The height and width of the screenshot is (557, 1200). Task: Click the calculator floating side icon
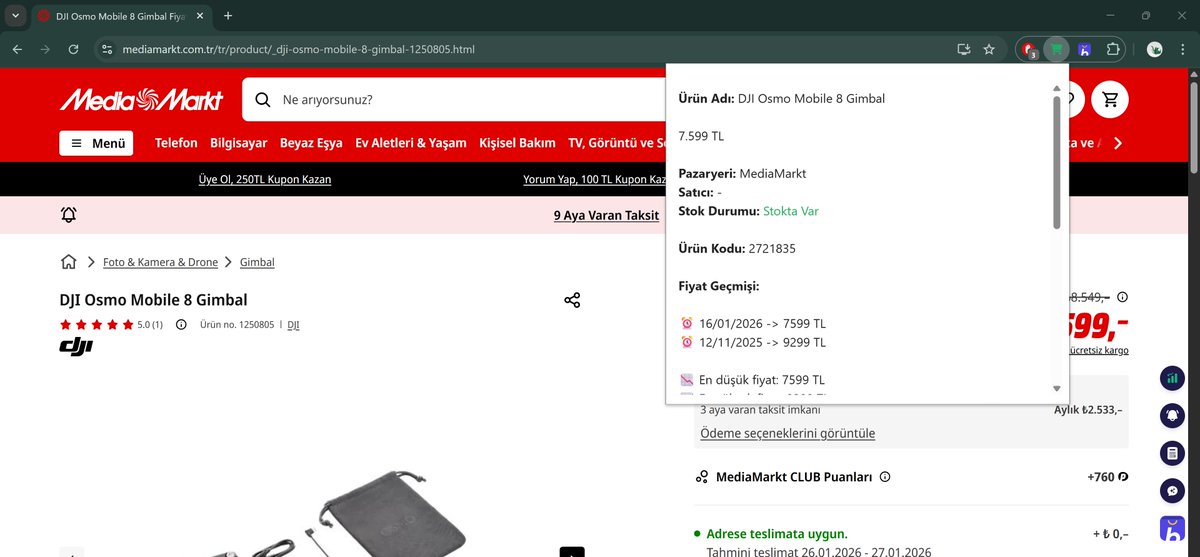tap(1172, 453)
